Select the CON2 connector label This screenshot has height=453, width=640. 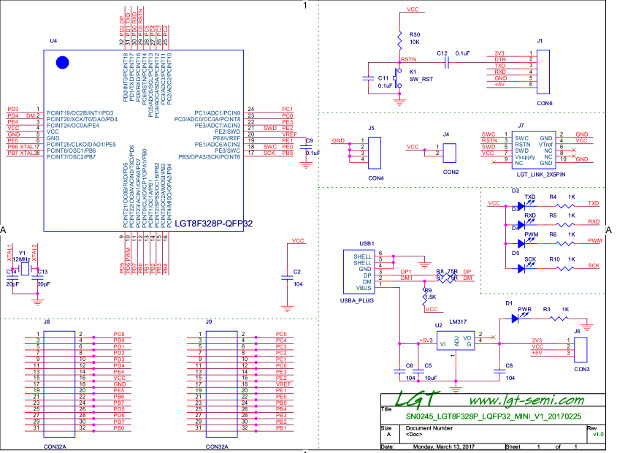[451, 172]
